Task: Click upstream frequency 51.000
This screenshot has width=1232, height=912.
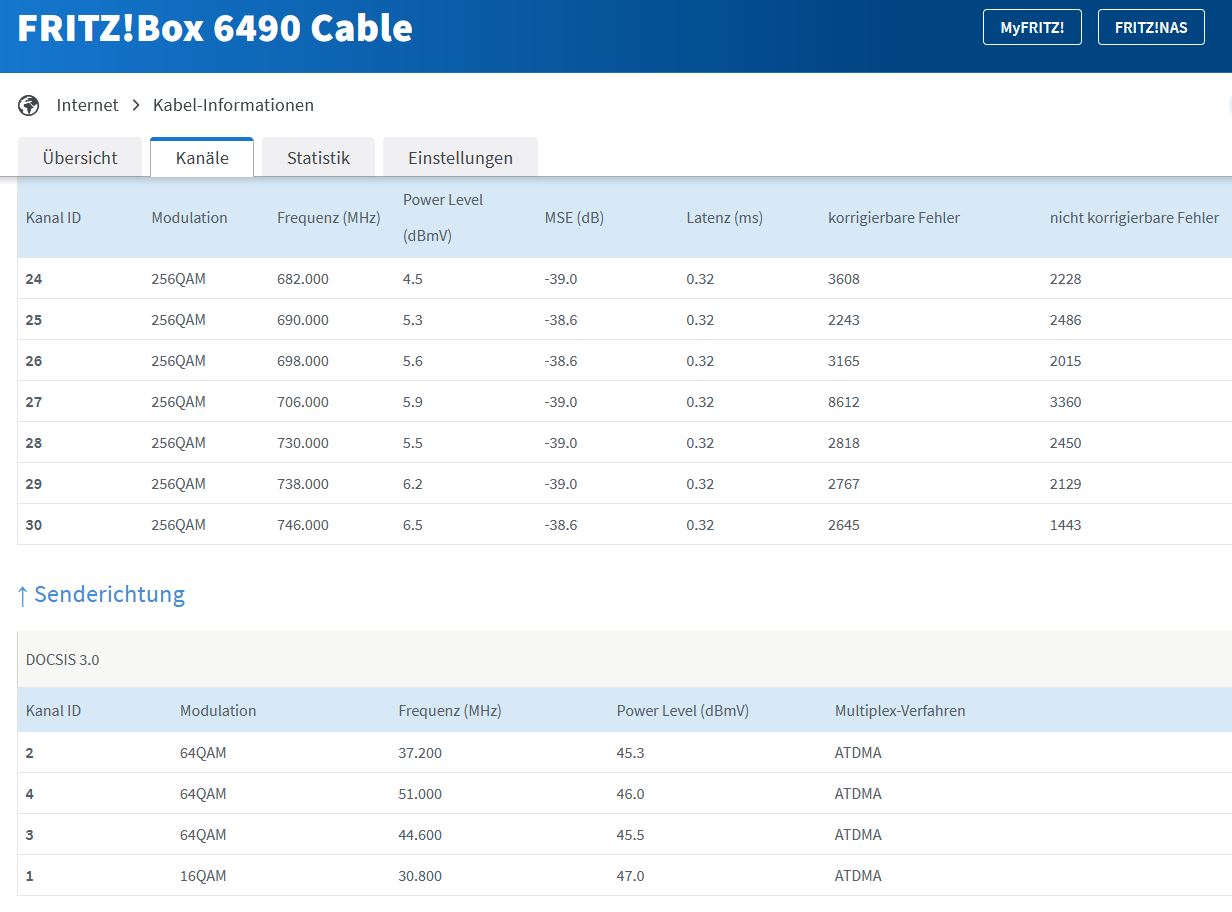Action: (x=420, y=794)
